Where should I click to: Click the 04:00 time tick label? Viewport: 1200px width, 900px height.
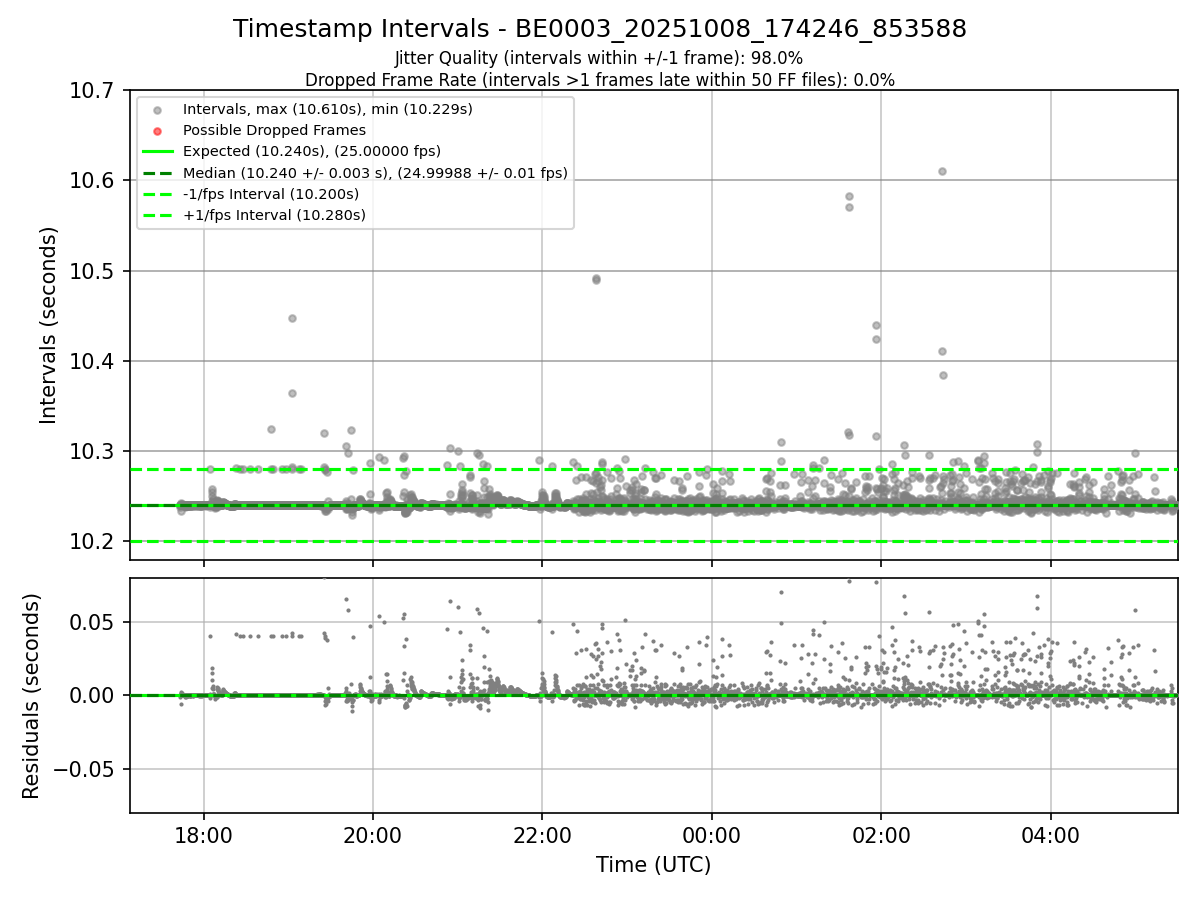(x=1050, y=834)
